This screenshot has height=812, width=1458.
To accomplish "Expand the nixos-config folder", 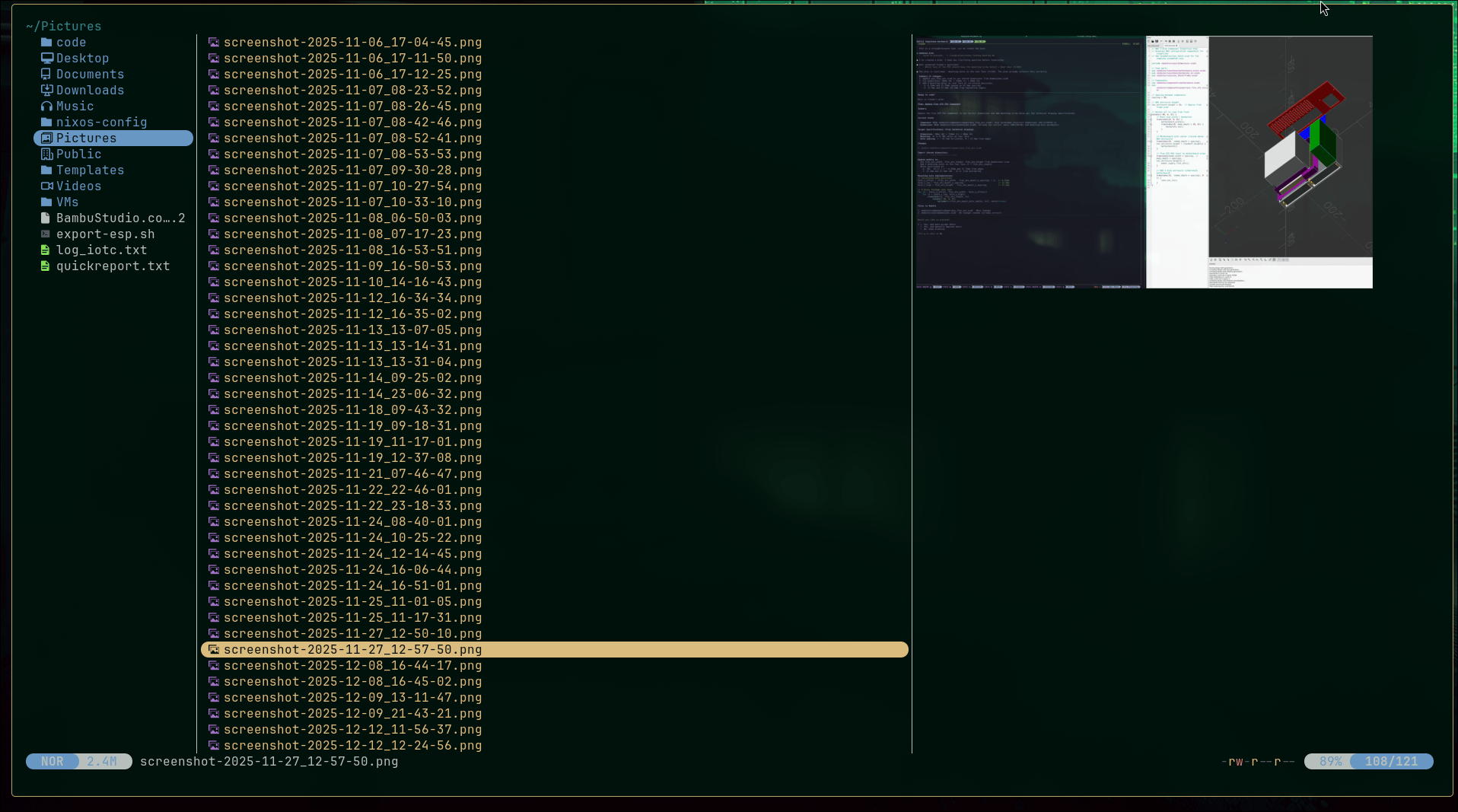I will coord(101,122).
